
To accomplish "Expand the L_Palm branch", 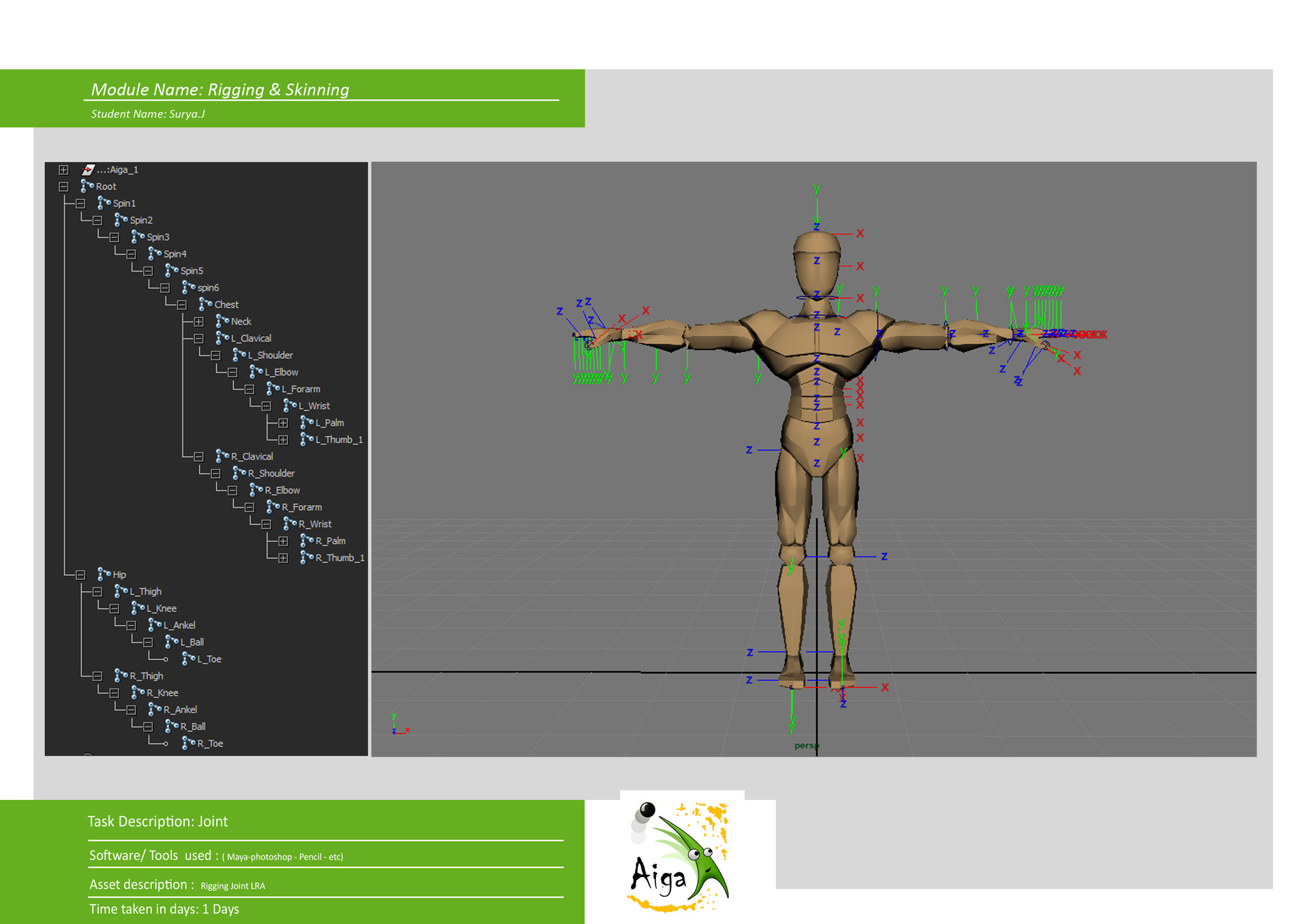I will (283, 422).
